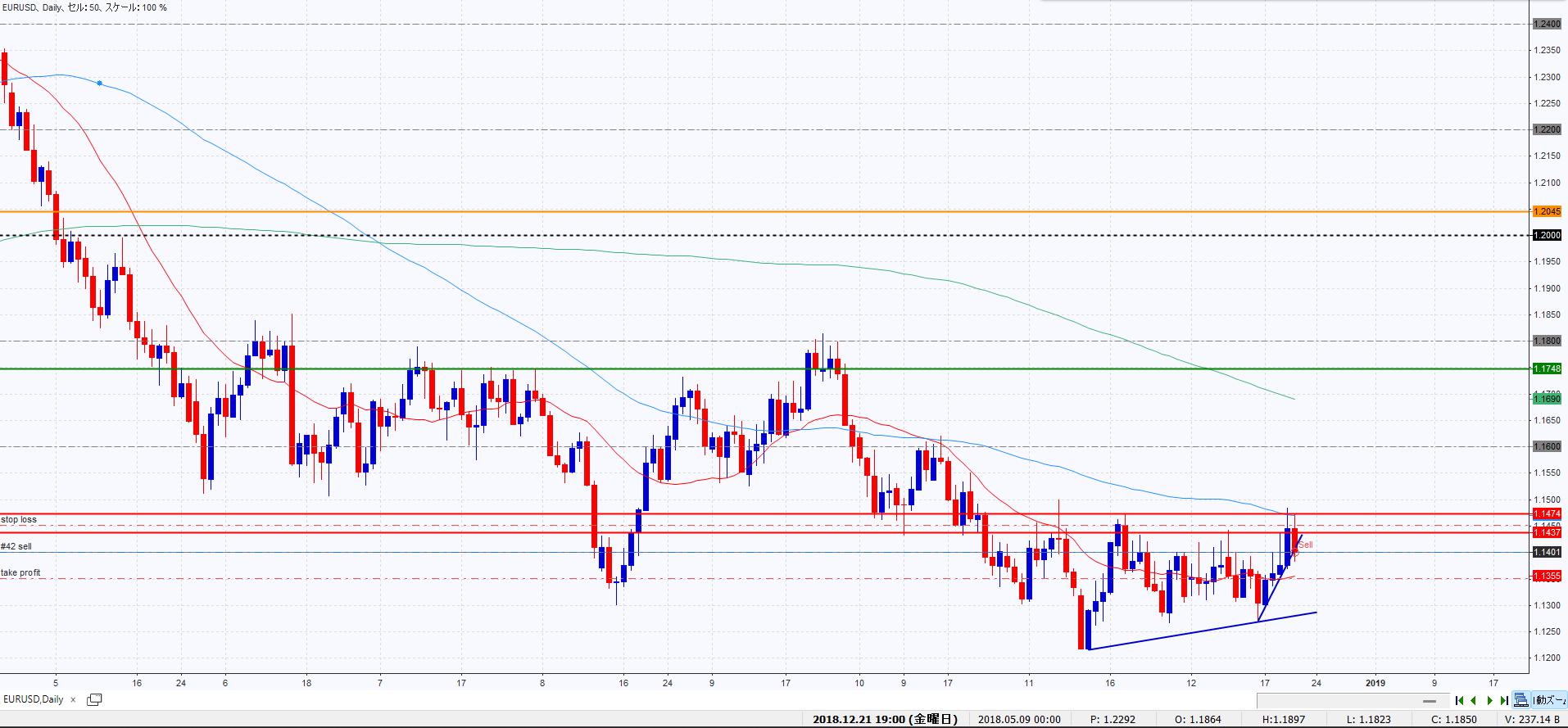Select the EURUSD,Daily chart tab
Viewport: 1568px width, 728px height.
point(34,699)
